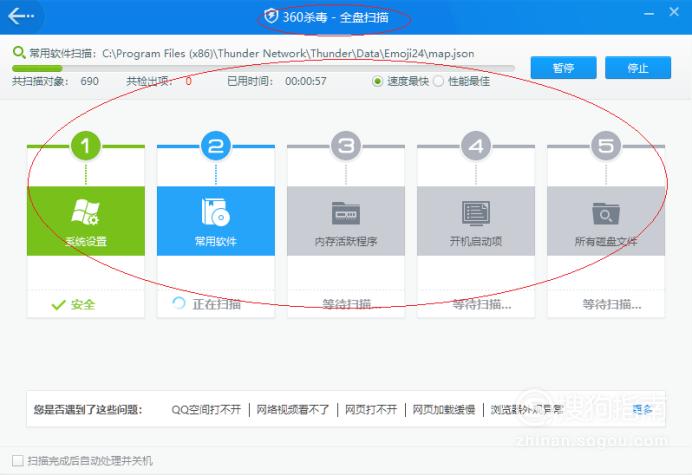Open the QQ空间打不开 help link
The height and width of the screenshot is (475, 692).
[x=206, y=410]
